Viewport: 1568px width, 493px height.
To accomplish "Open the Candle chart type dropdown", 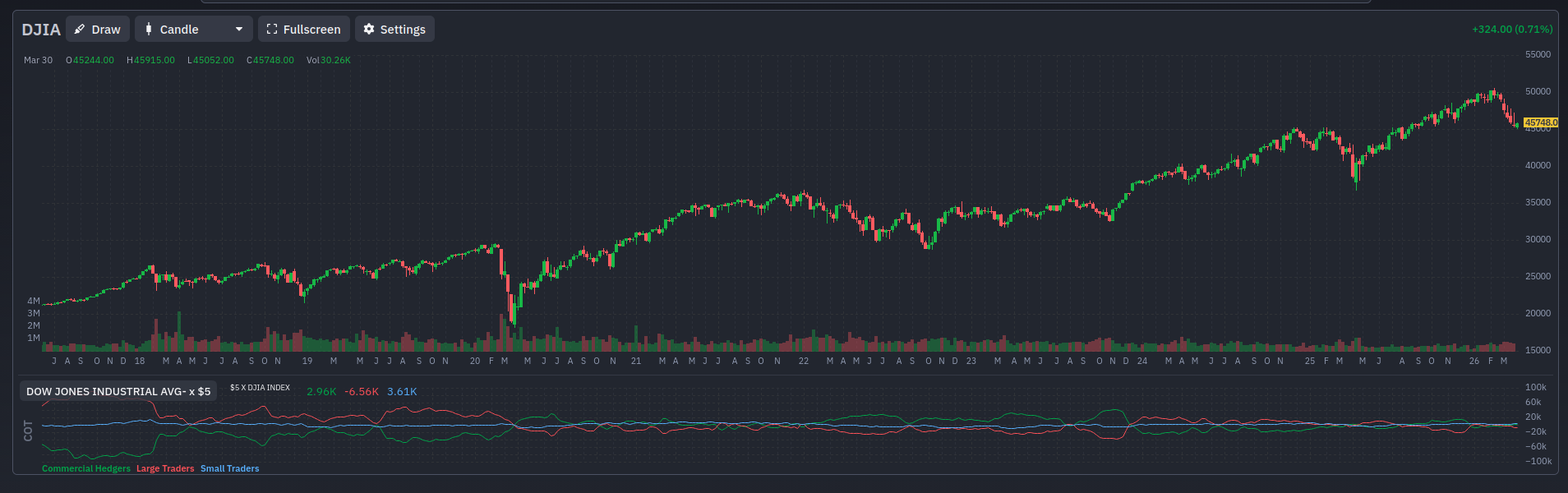I will [194, 29].
